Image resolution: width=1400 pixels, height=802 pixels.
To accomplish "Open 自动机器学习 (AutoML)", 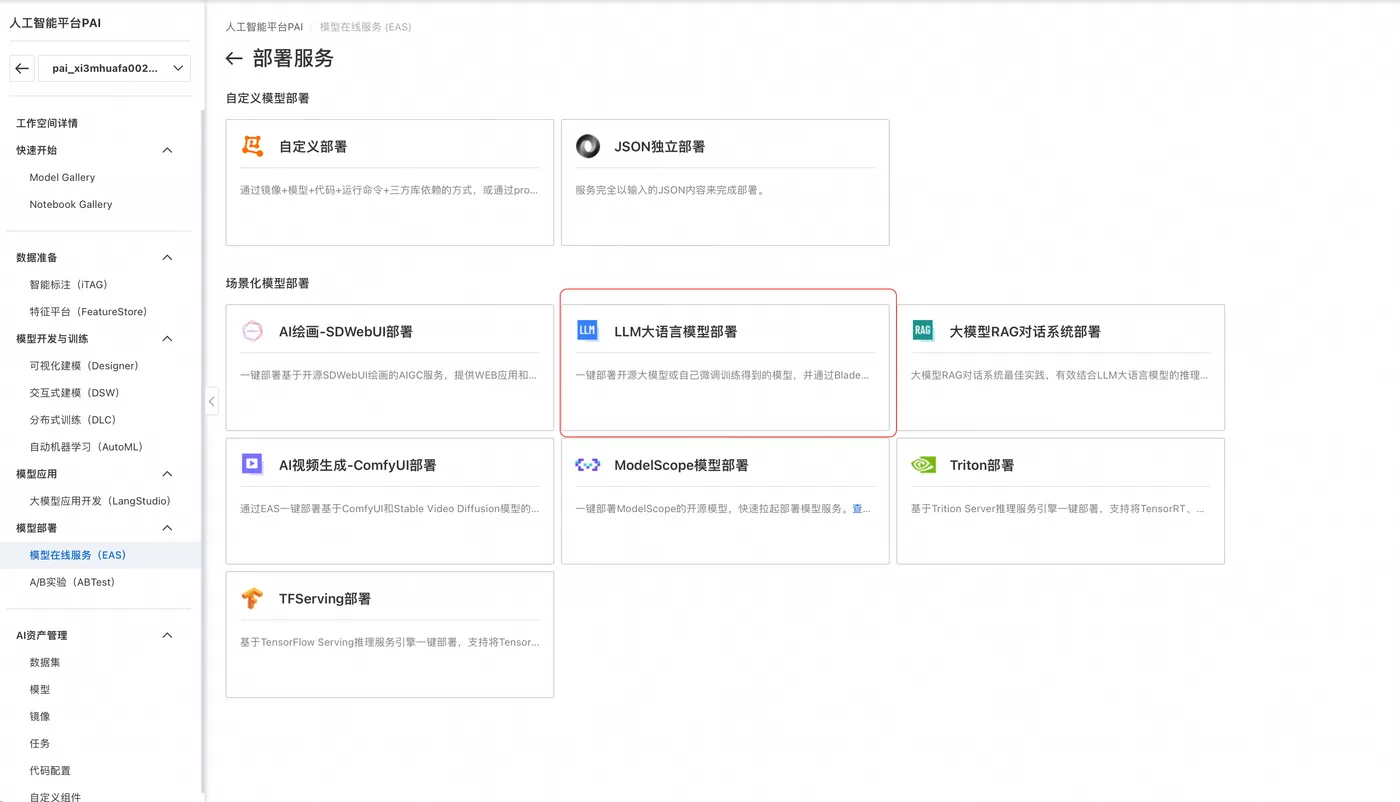I will click(87, 446).
